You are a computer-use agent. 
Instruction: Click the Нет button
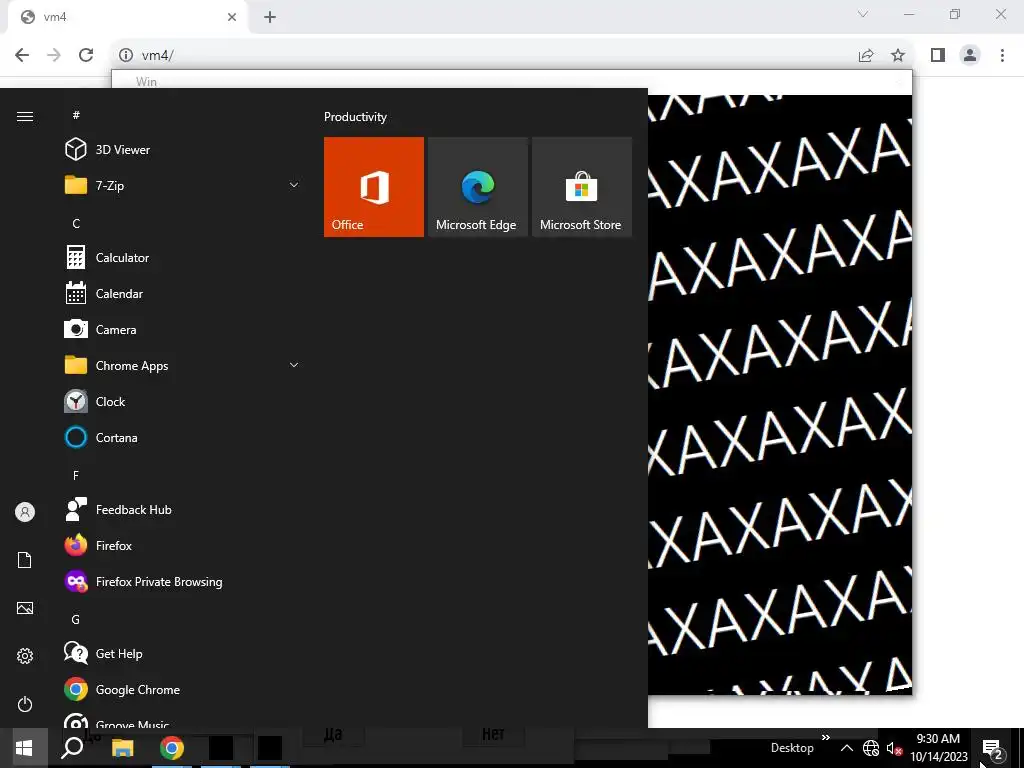pos(493,734)
